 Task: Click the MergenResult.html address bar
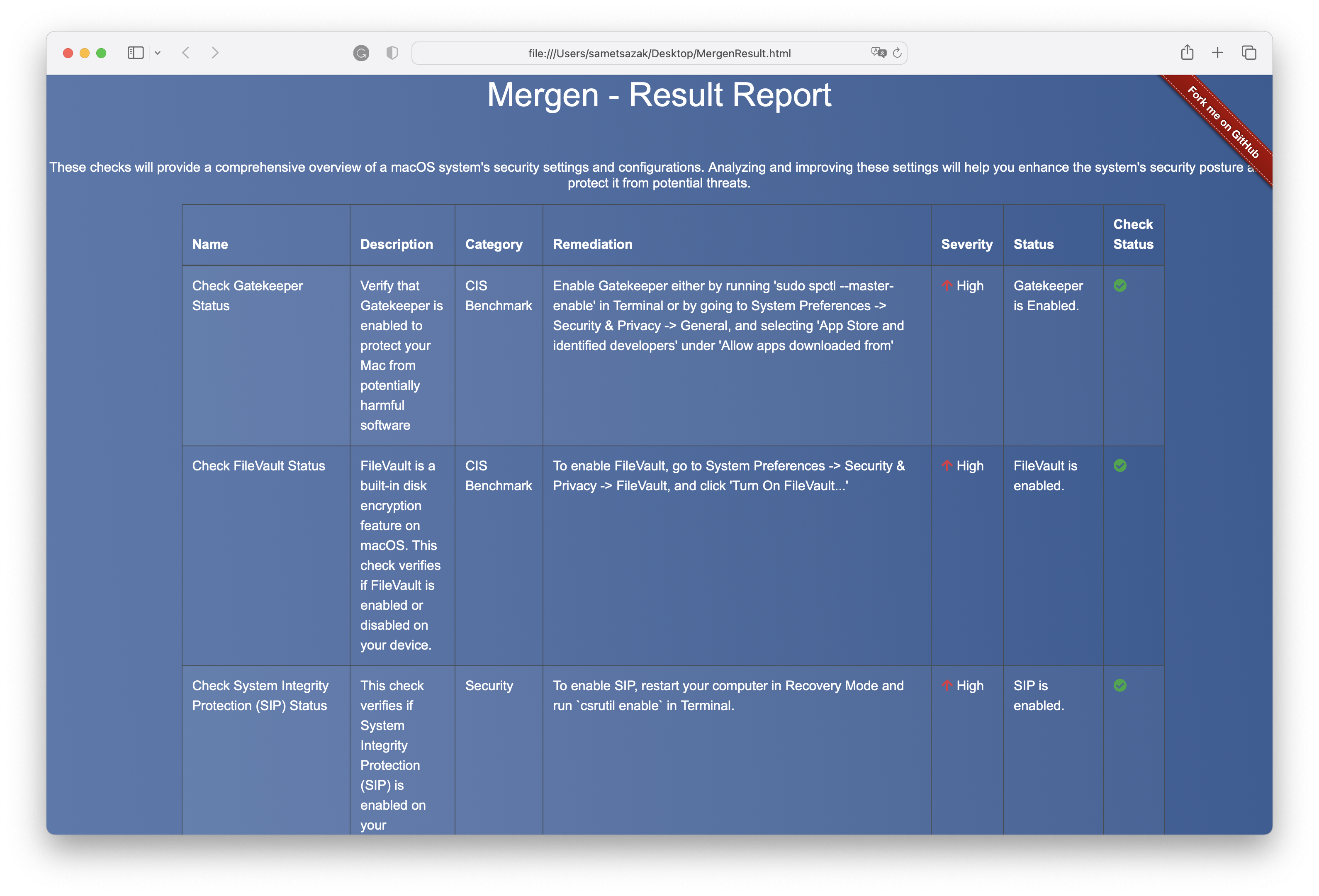(658, 54)
